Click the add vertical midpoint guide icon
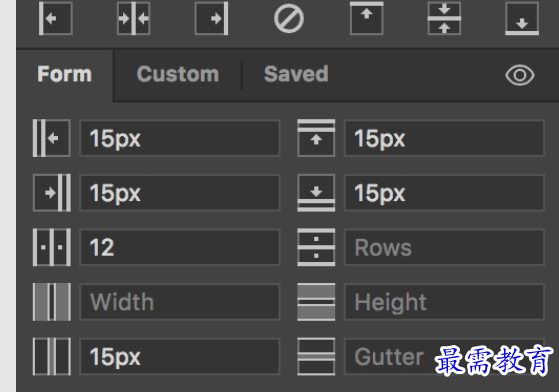 coord(133,19)
